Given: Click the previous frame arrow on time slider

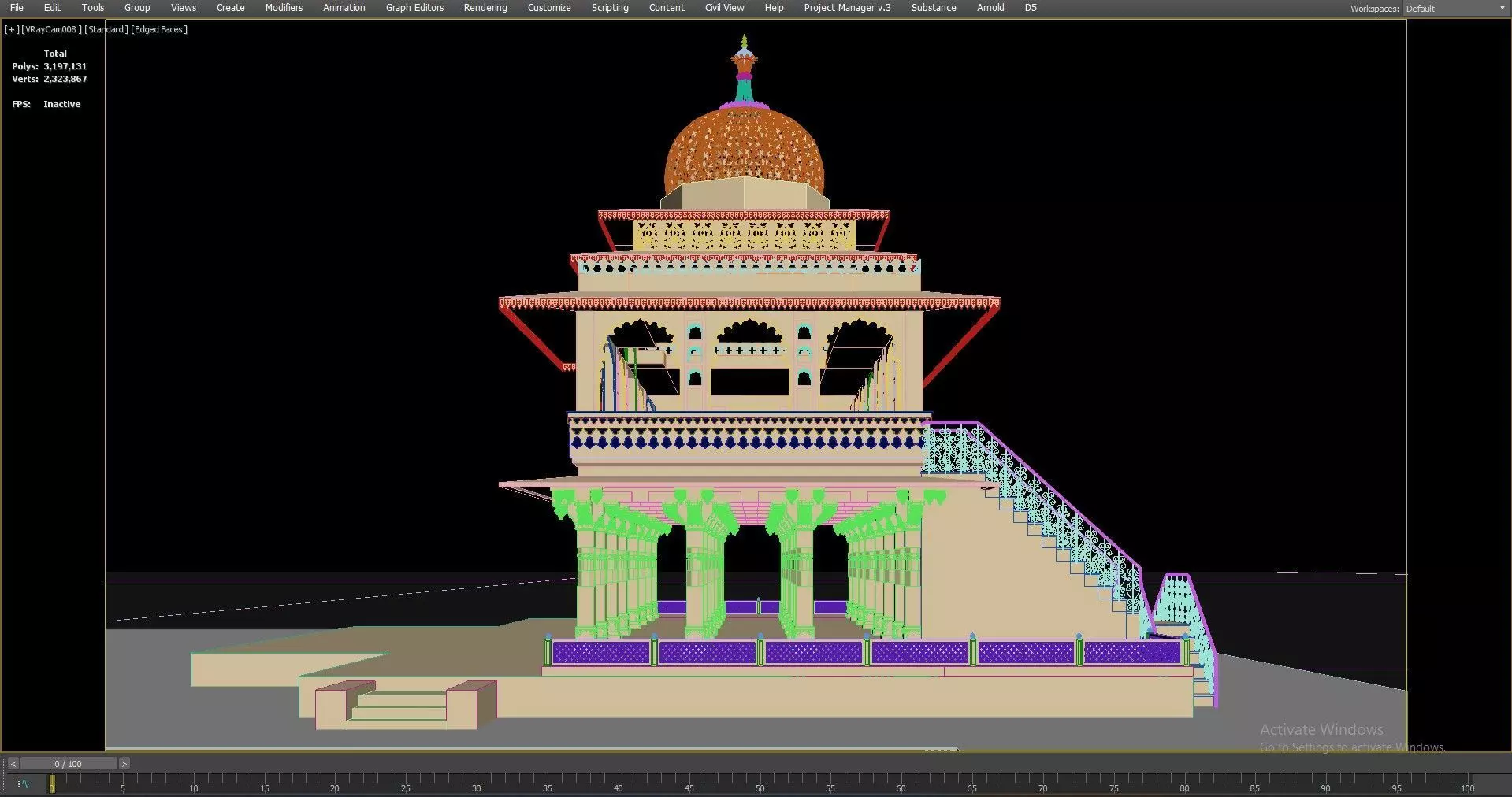Looking at the screenshot, I should tap(13, 764).
